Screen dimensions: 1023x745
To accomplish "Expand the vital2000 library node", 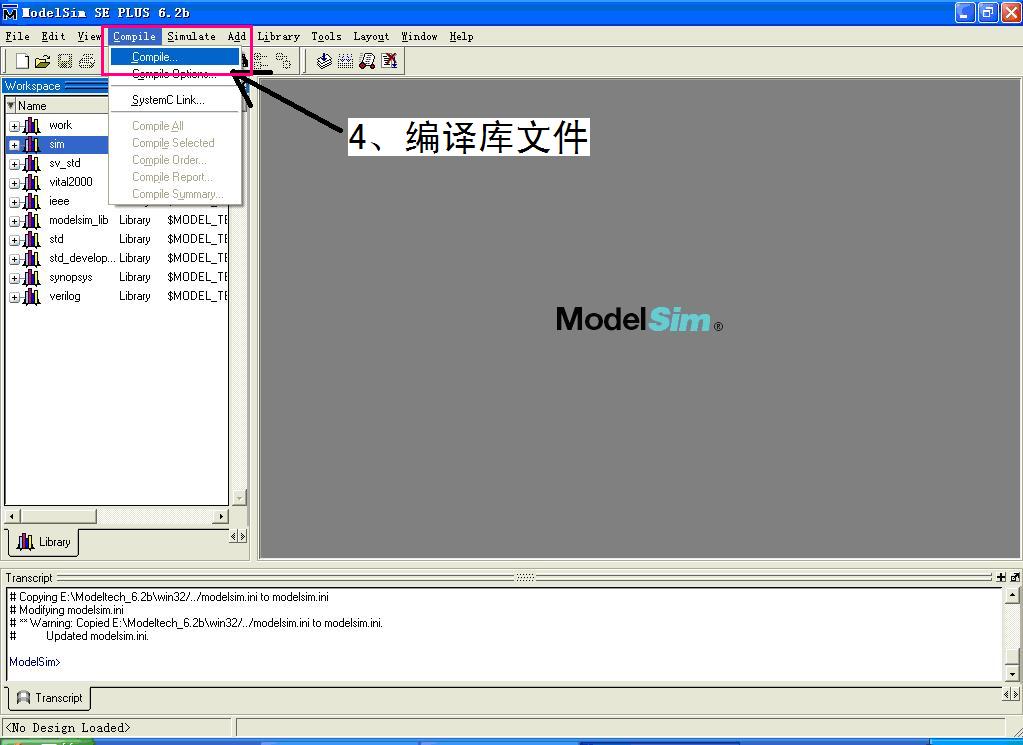I will pyautogui.click(x=14, y=183).
